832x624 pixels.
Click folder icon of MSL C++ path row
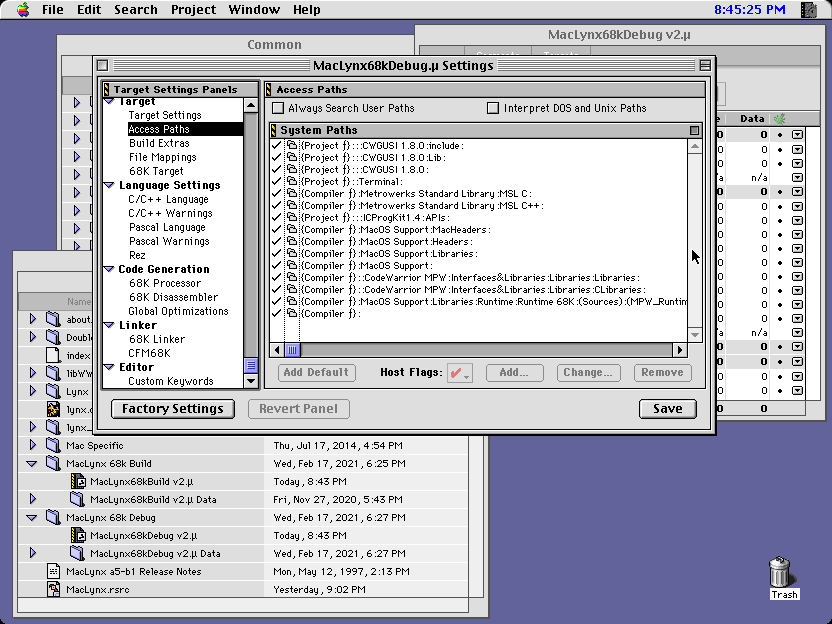click(292, 205)
